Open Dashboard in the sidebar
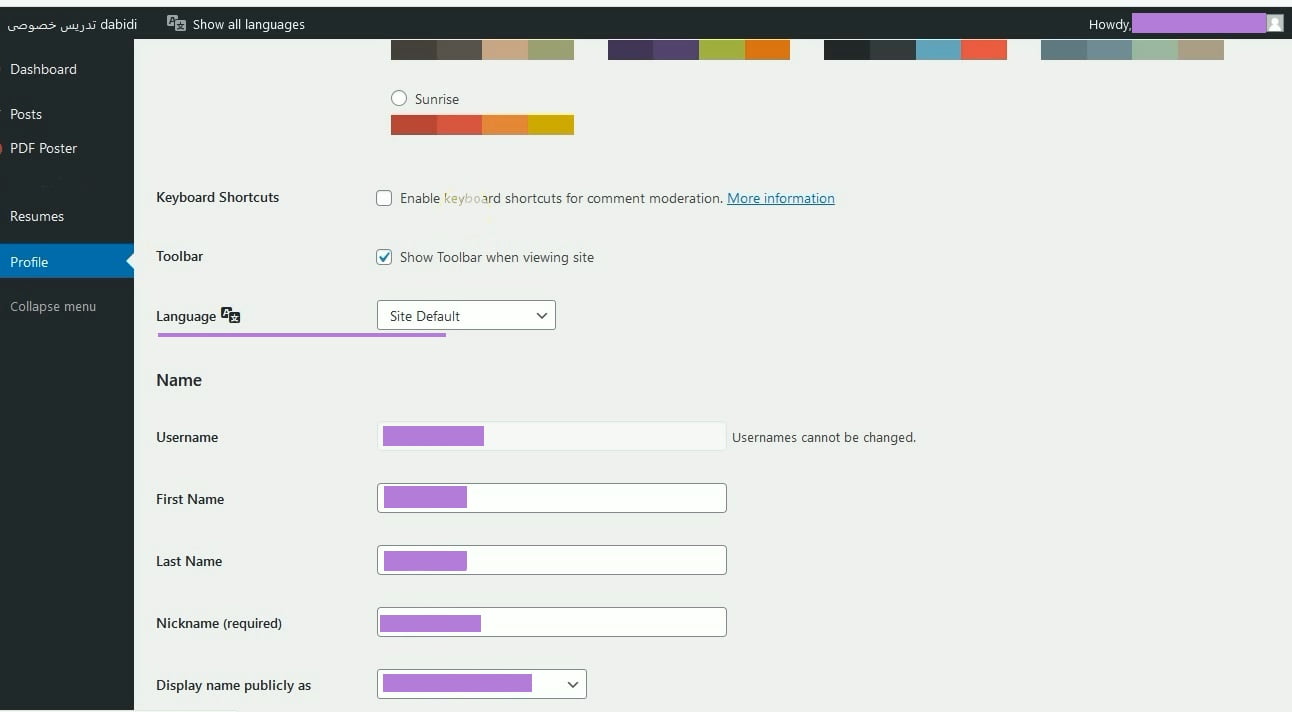This screenshot has width=1292, height=712. [43, 69]
